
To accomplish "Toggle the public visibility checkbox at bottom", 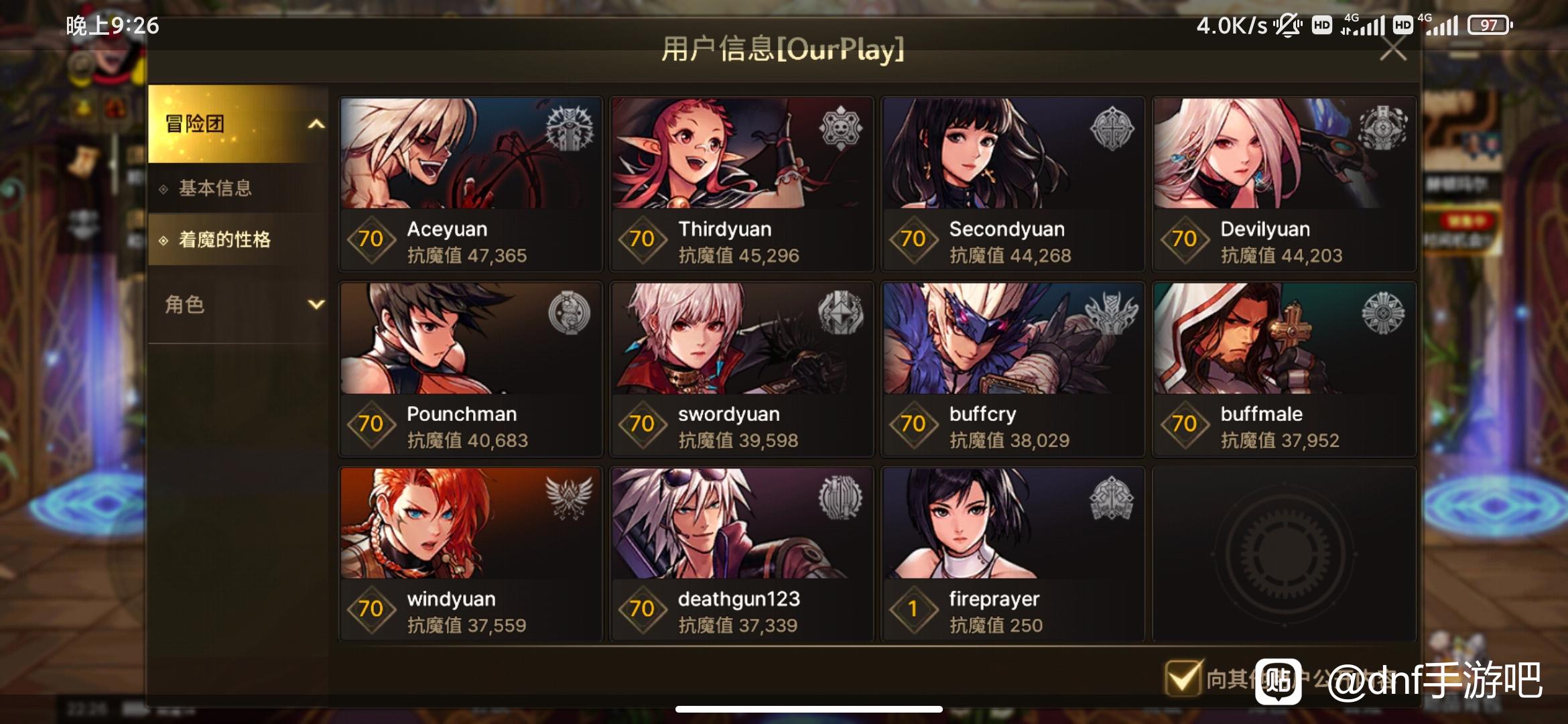I will (1183, 678).
